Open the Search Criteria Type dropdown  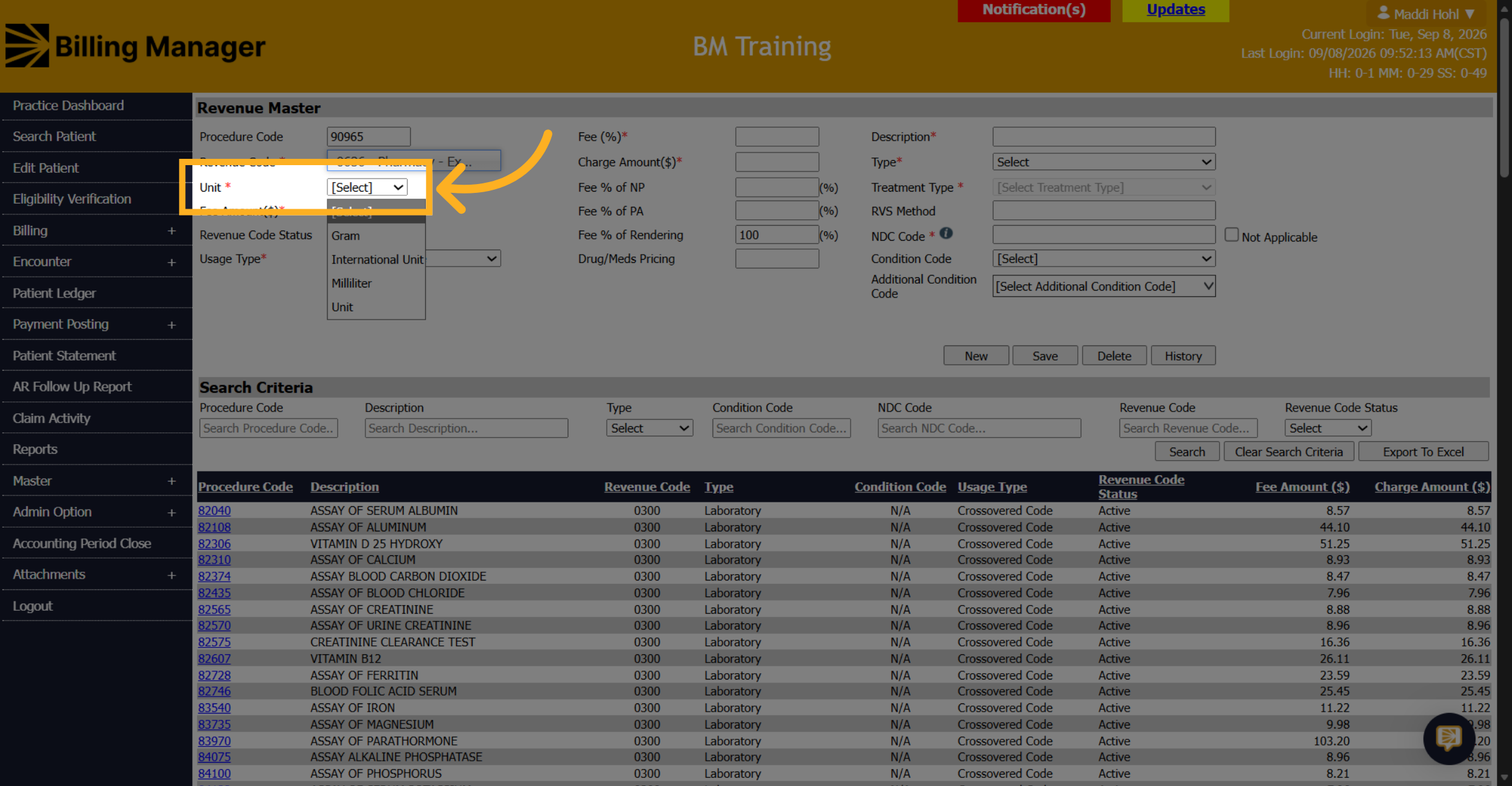[650, 428]
